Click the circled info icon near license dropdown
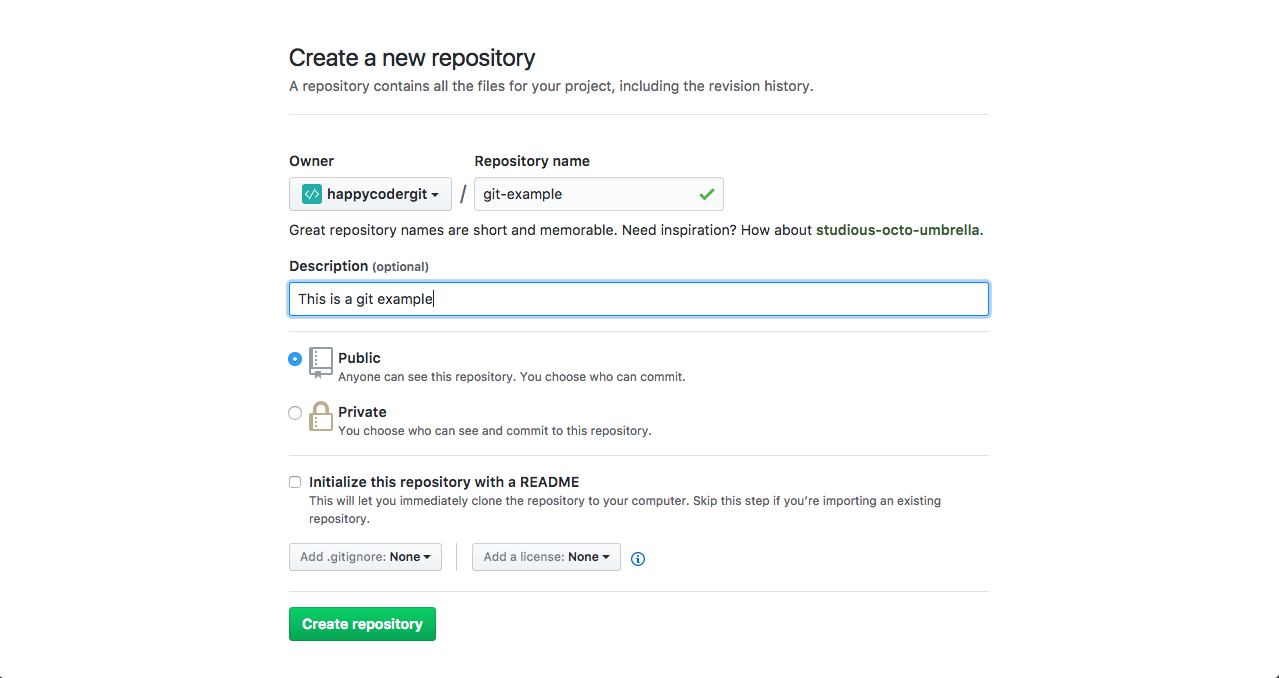 coord(637,559)
